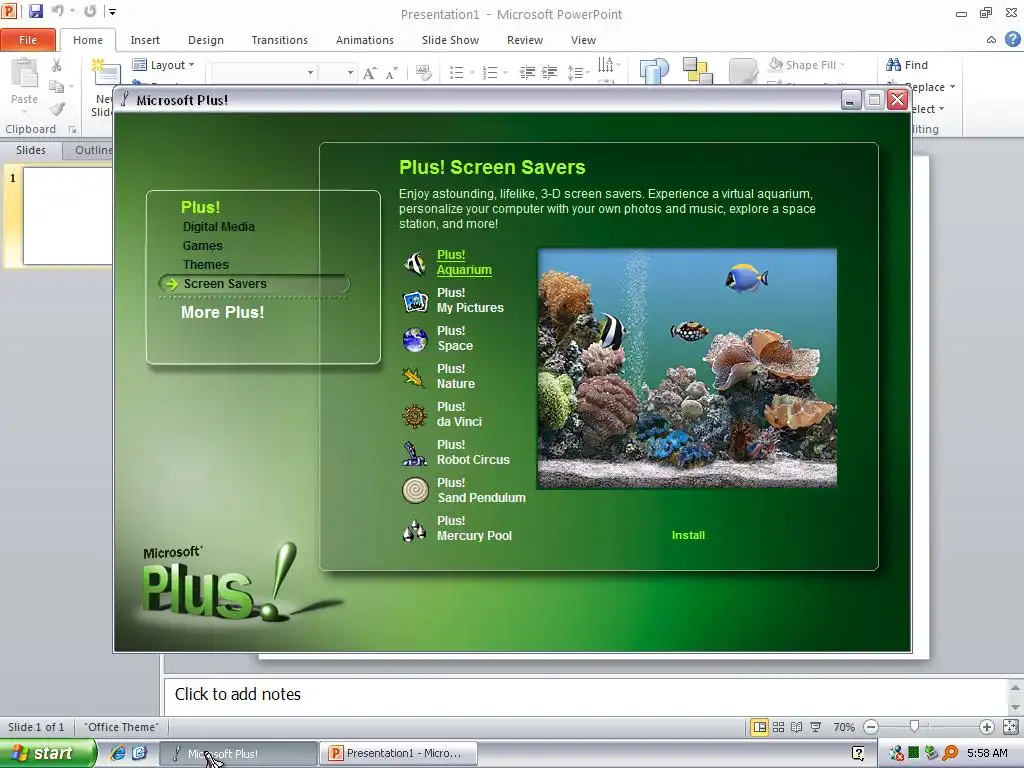
Task: Save the presentation in PowerPoint toolbar
Action: click(35, 11)
